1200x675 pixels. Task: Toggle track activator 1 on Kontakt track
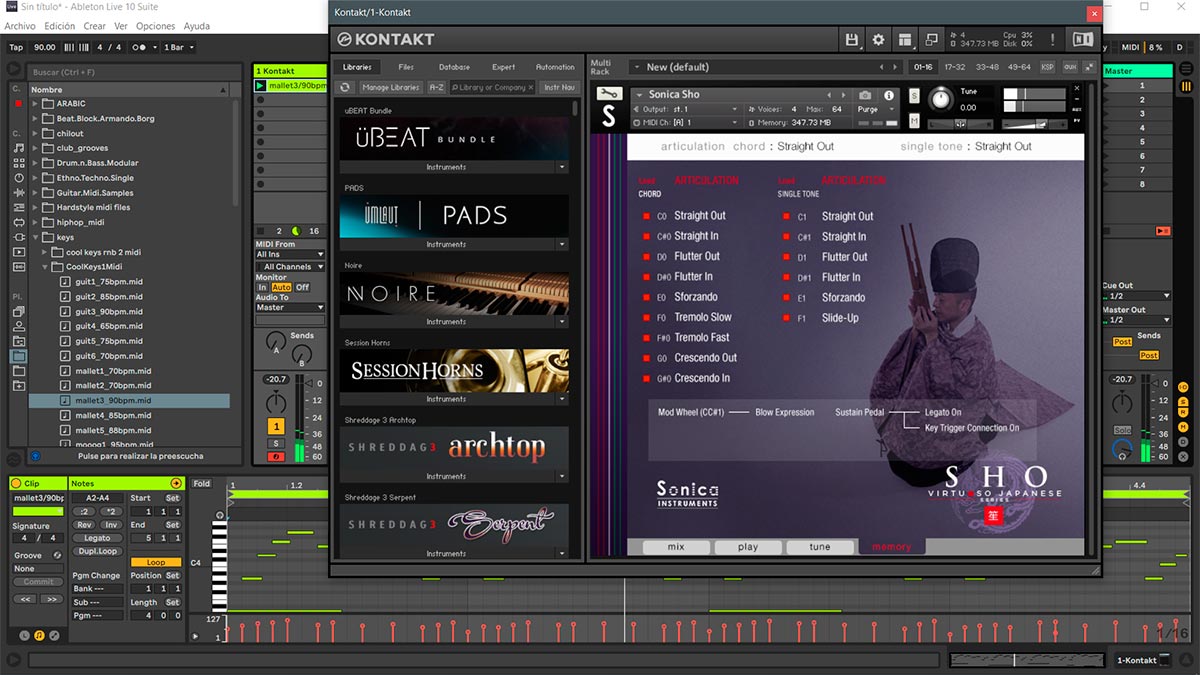(275, 427)
